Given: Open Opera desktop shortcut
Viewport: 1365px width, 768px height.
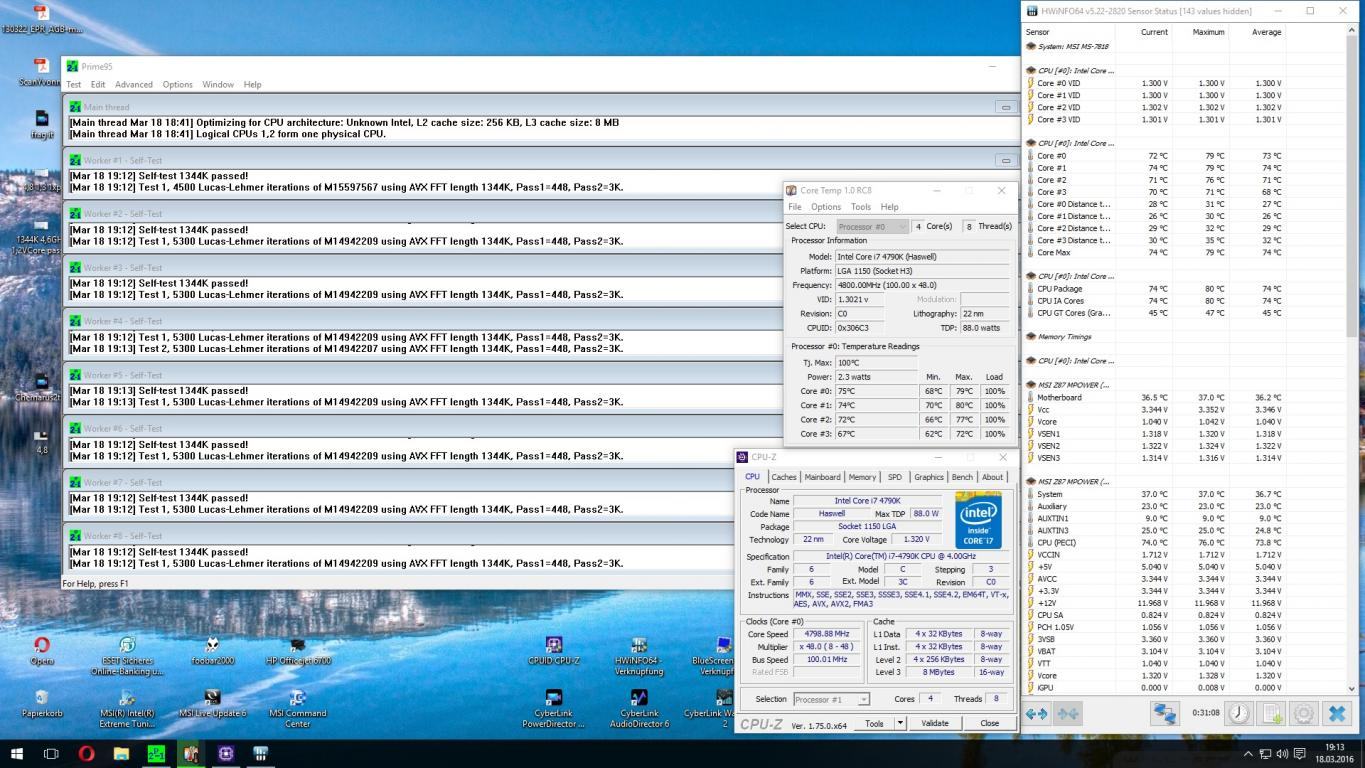Looking at the screenshot, I should 41,651.
